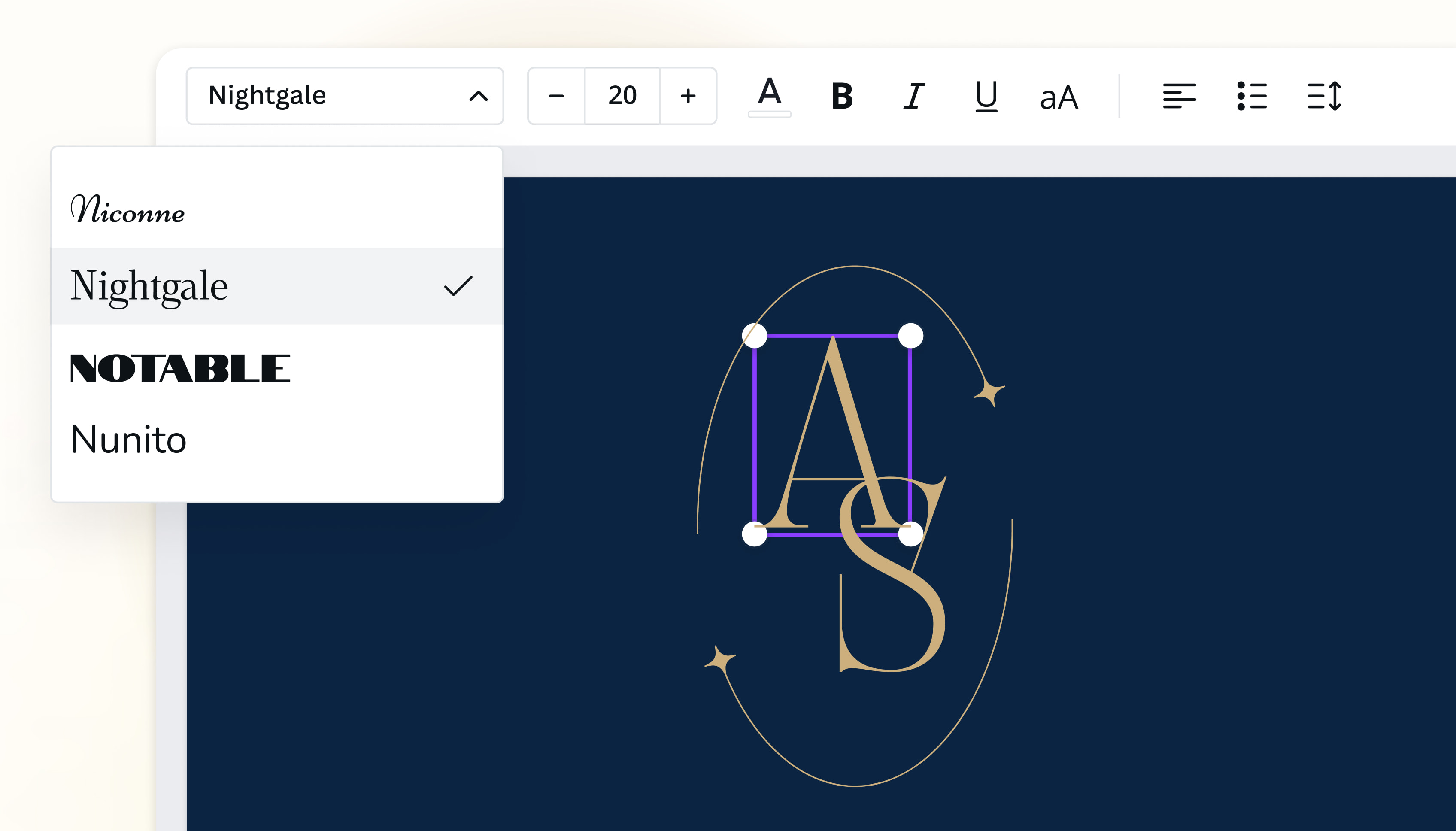Viewport: 1456px width, 831px height.
Task: Add a bulleted list
Action: click(1253, 96)
